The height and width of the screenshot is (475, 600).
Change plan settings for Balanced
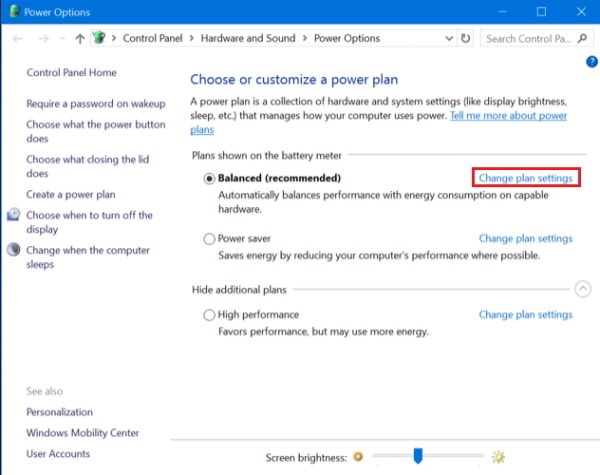click(x=526, y=178)
